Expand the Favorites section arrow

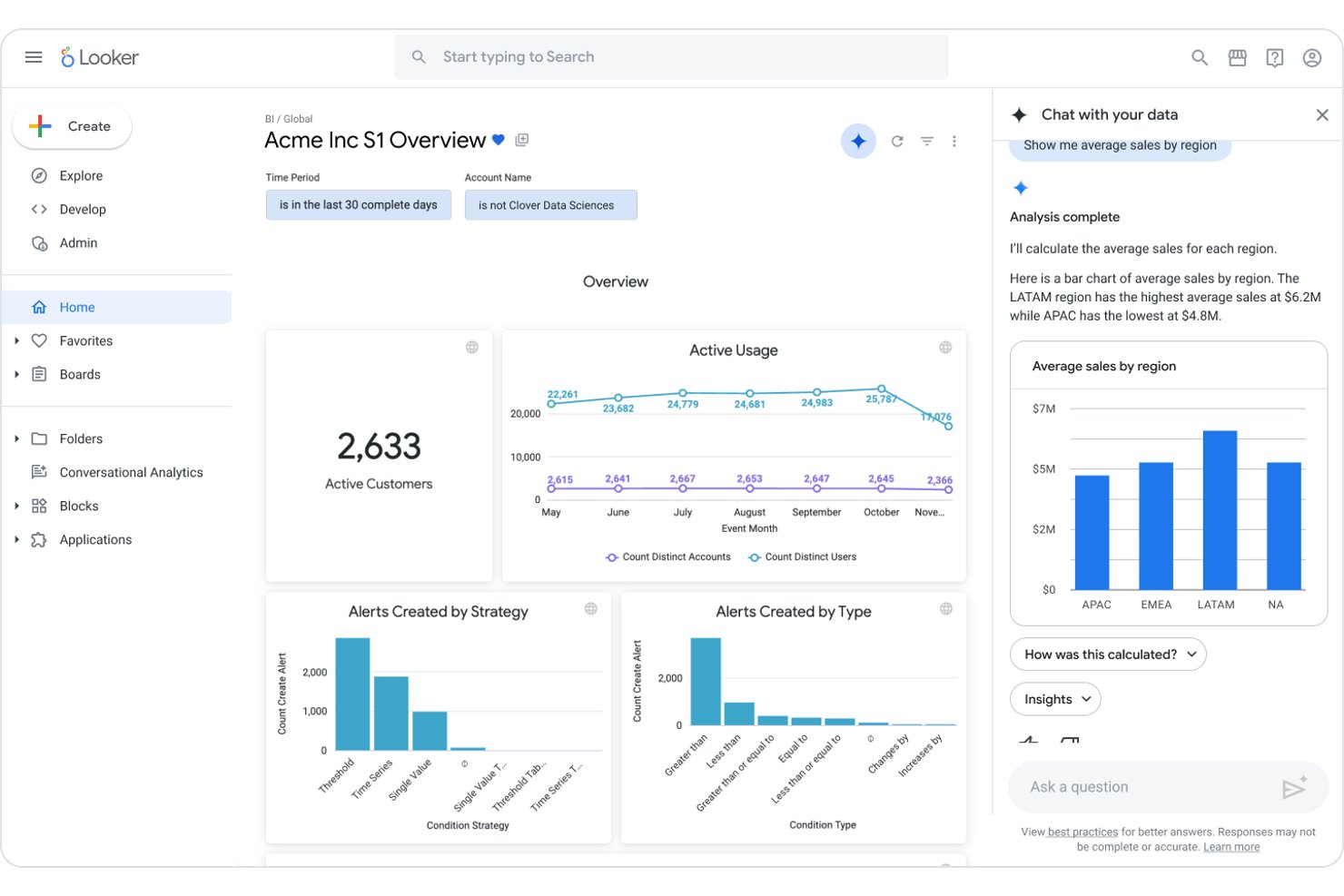16,341
